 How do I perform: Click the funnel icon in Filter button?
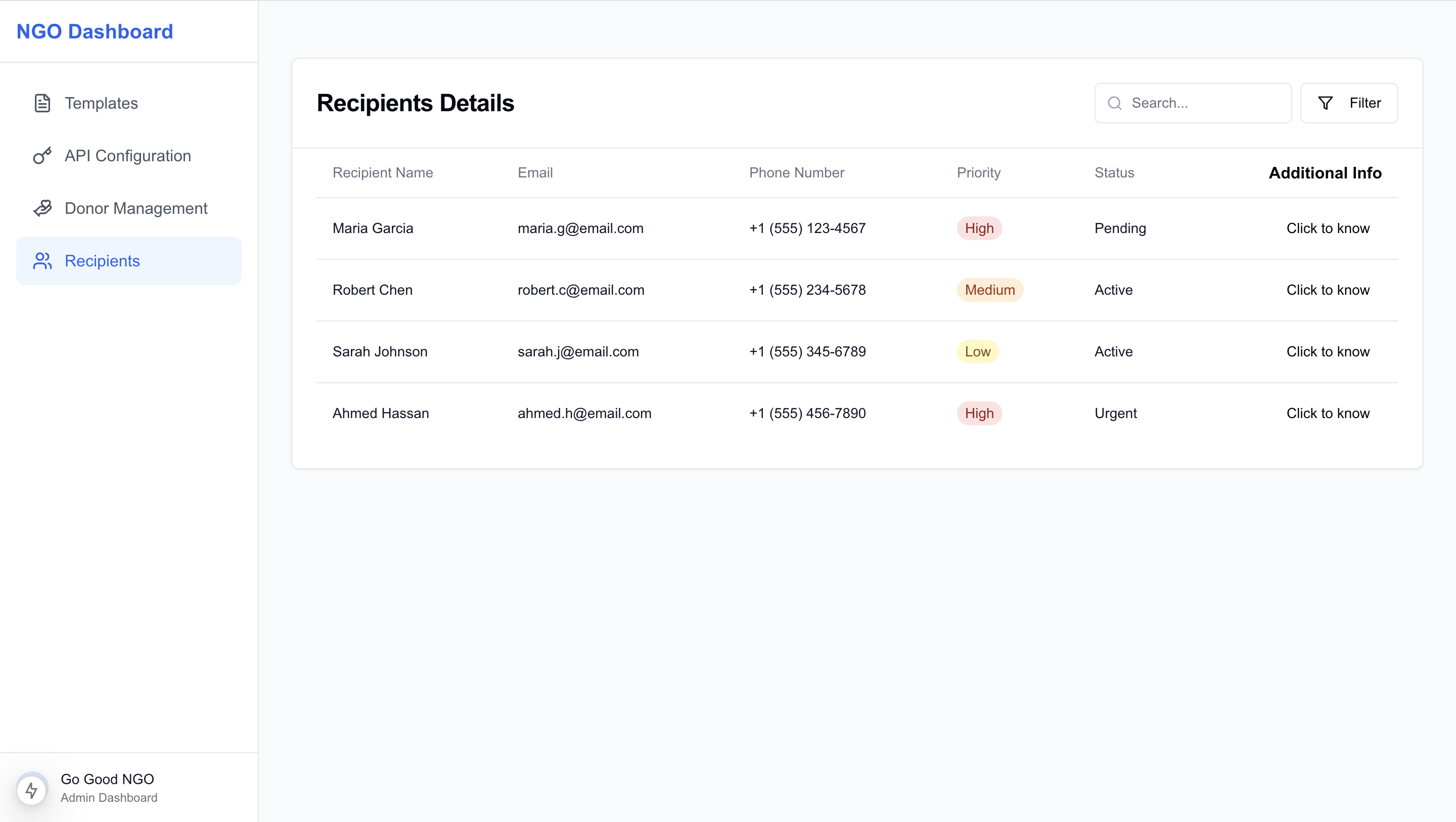(x=1325, y=103)
